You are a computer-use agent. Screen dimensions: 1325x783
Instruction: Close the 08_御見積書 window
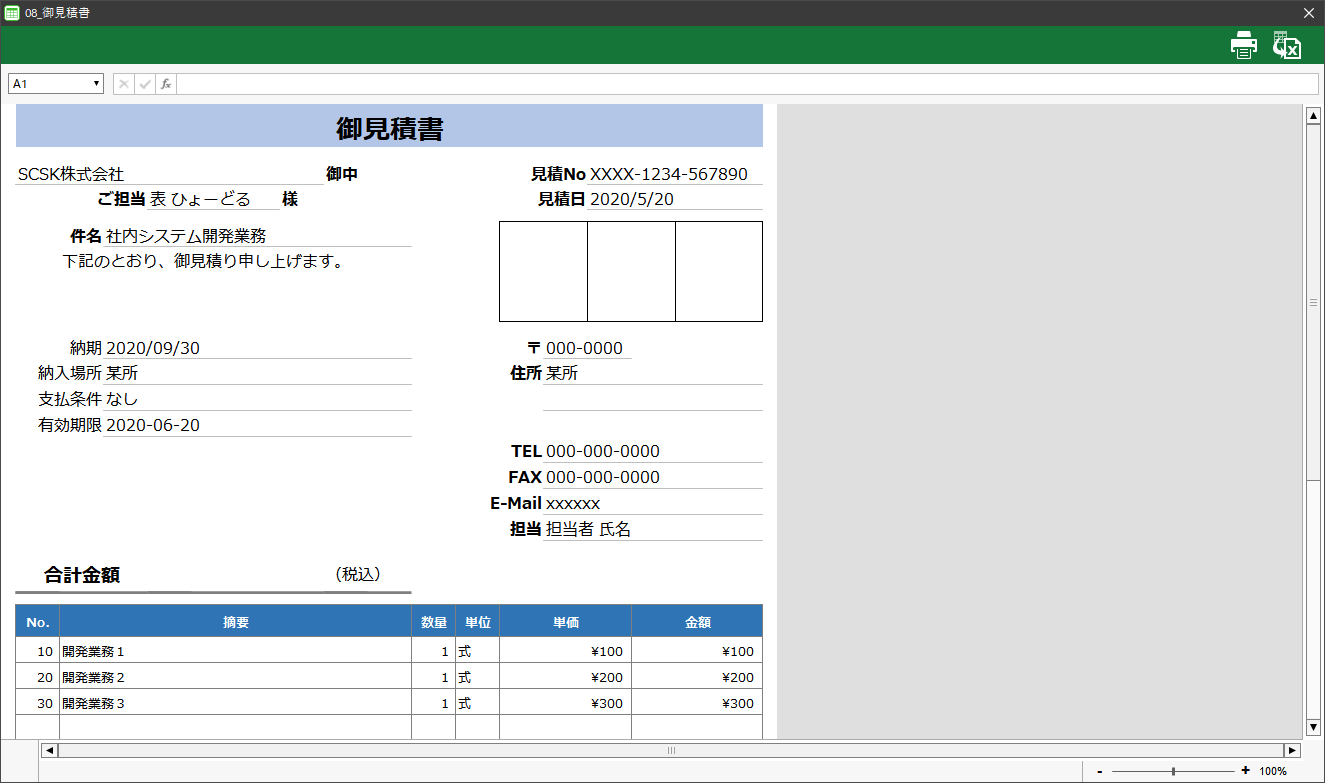[1308, 13]
